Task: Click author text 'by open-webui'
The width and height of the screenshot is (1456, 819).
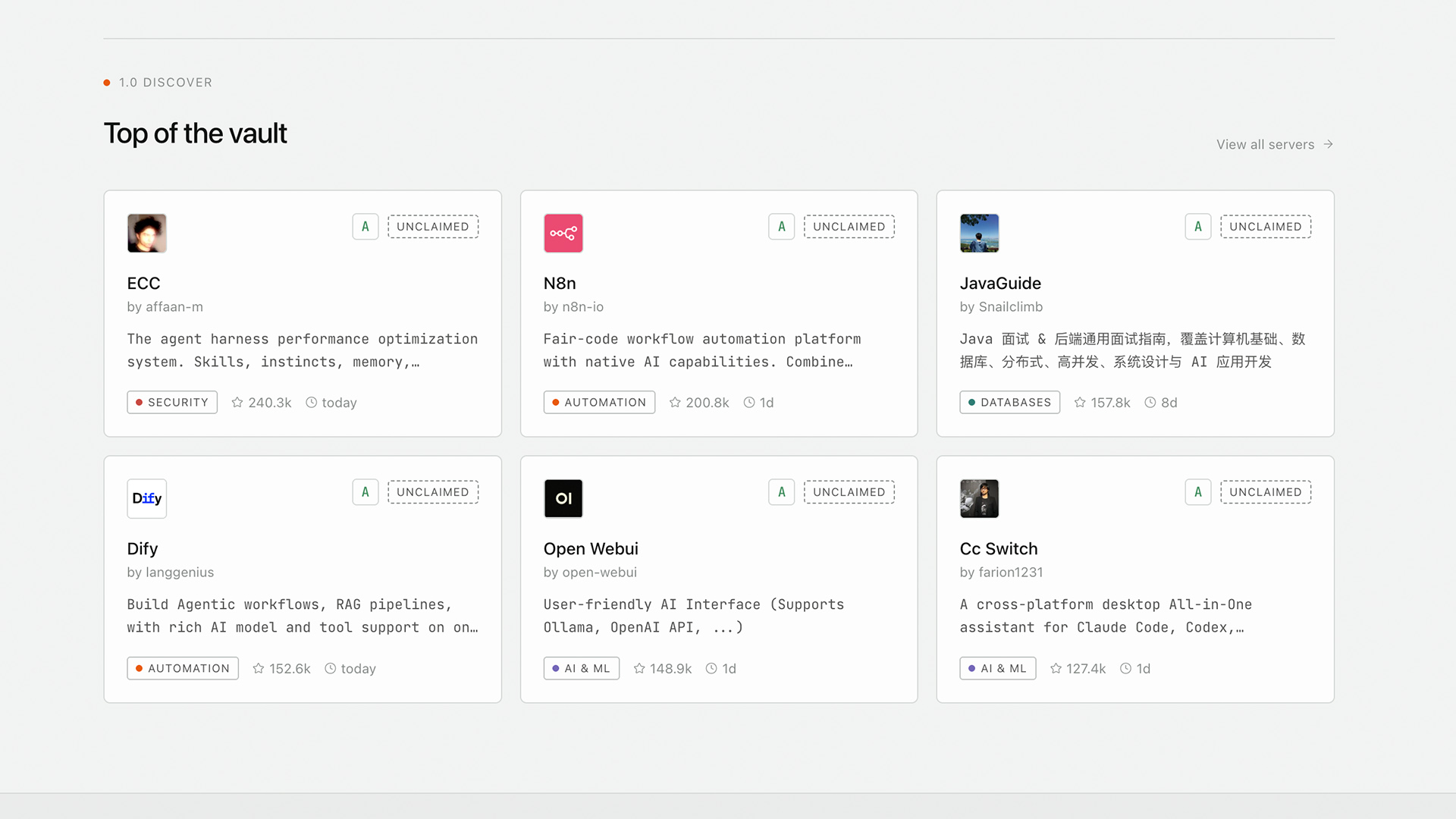Action: [x=590, y=573]
